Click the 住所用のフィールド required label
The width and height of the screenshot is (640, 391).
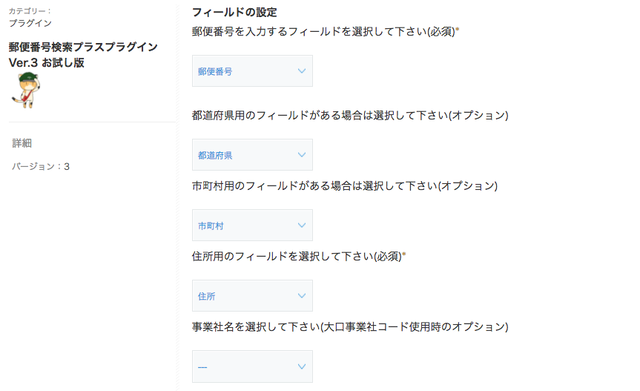click(299, 256)
